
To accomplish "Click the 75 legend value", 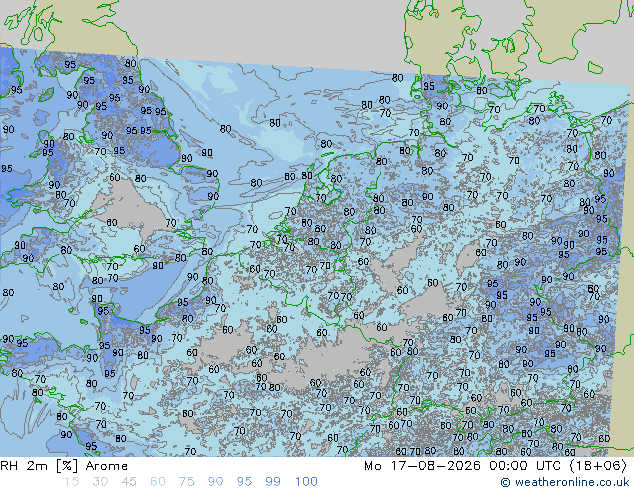I will pos(186,482).
